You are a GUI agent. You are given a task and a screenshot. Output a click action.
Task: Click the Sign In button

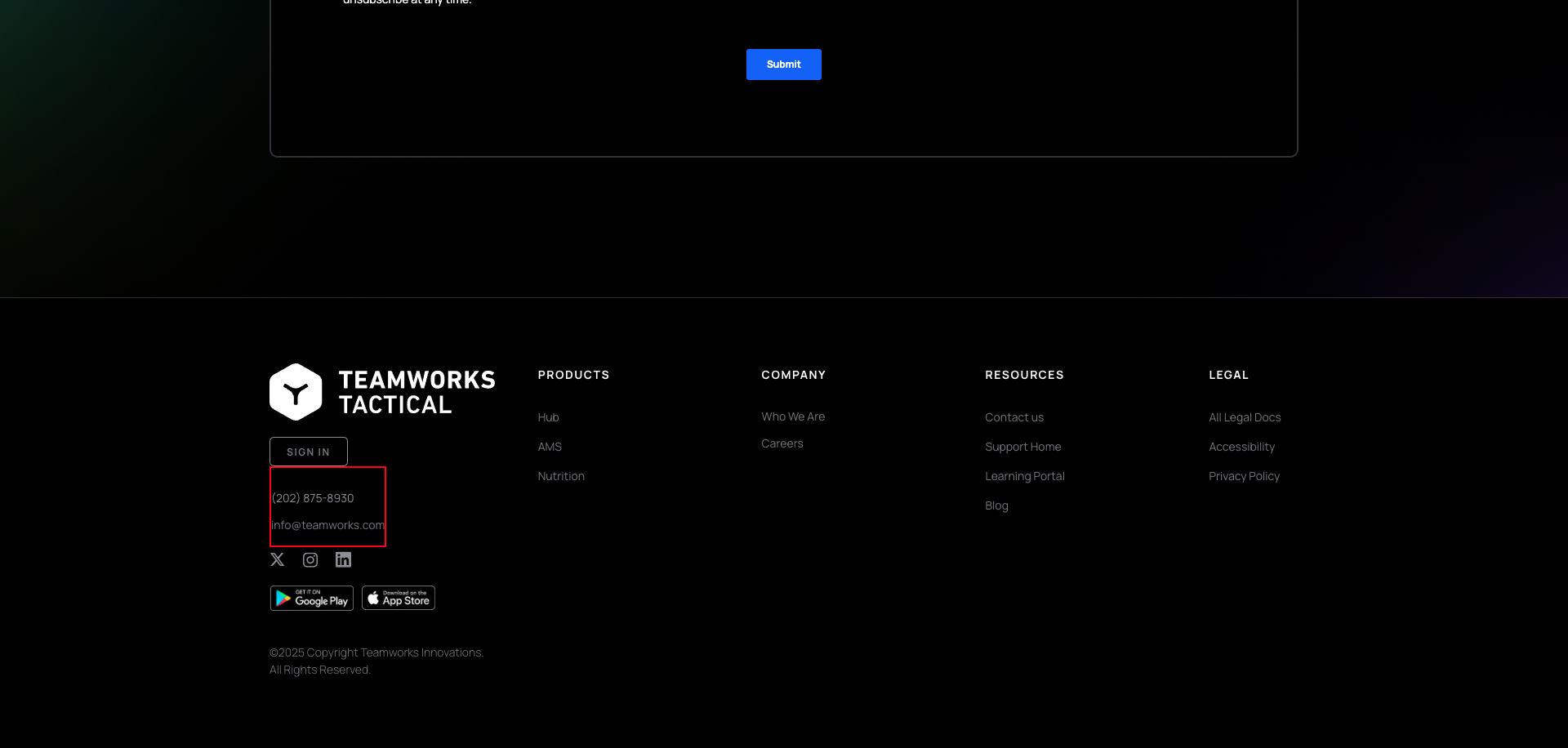[x=308, y=451]
